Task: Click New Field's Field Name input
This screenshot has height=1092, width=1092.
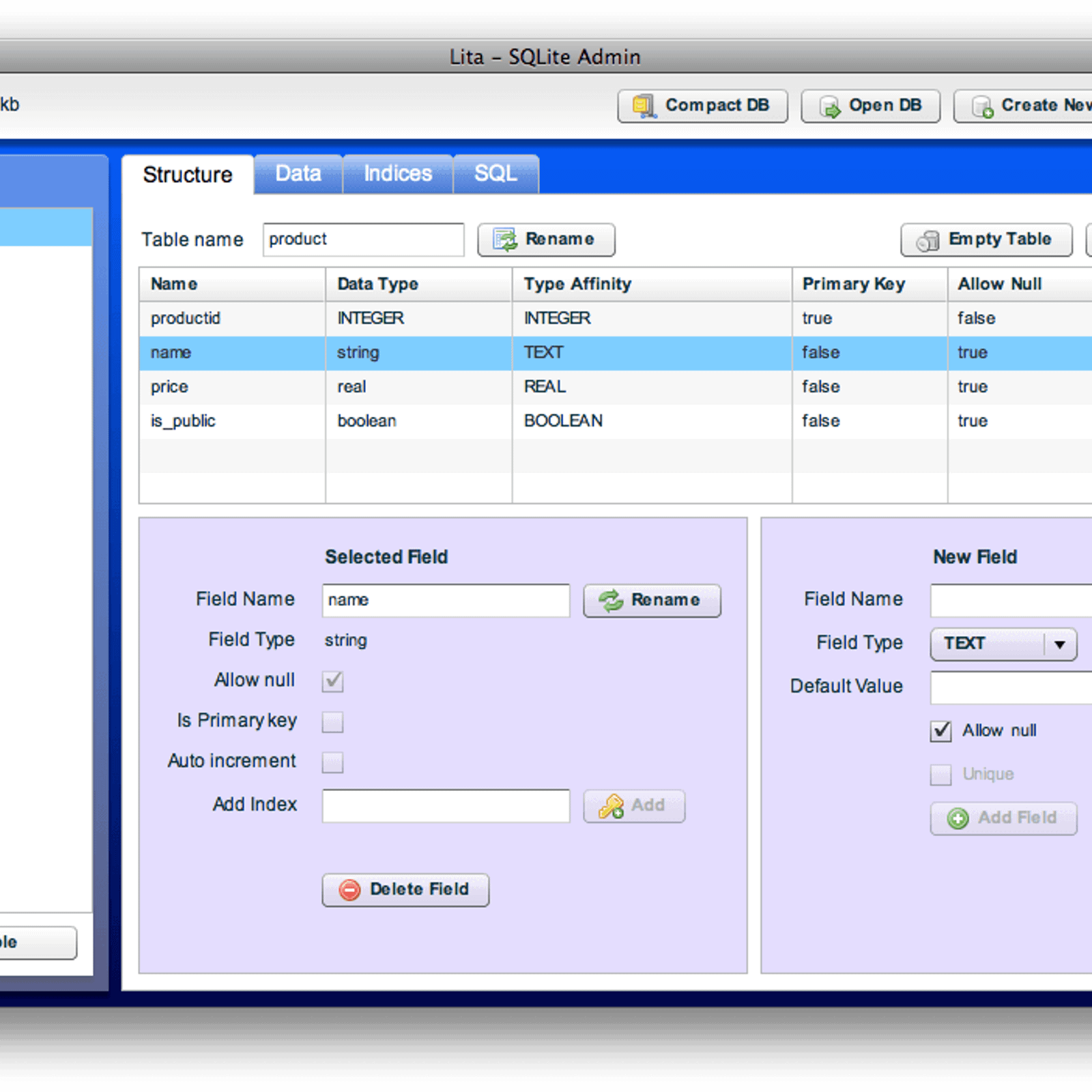Action: (1011, 601)
